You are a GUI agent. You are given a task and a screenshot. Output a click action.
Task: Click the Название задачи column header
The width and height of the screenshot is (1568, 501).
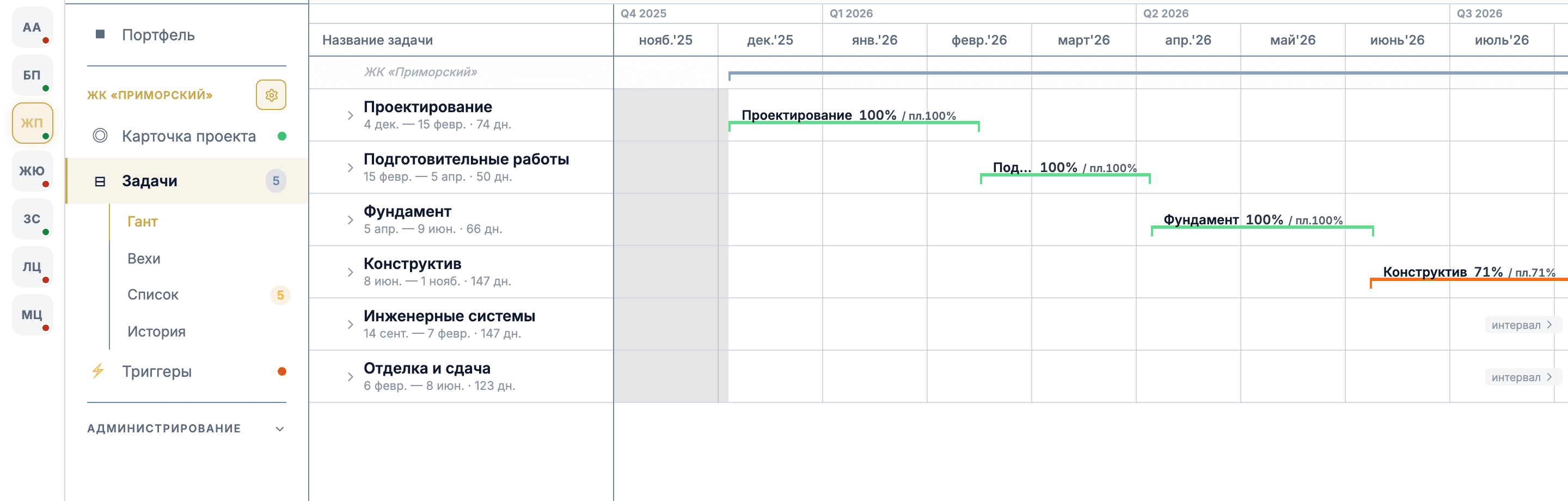(x=377, y=40)
